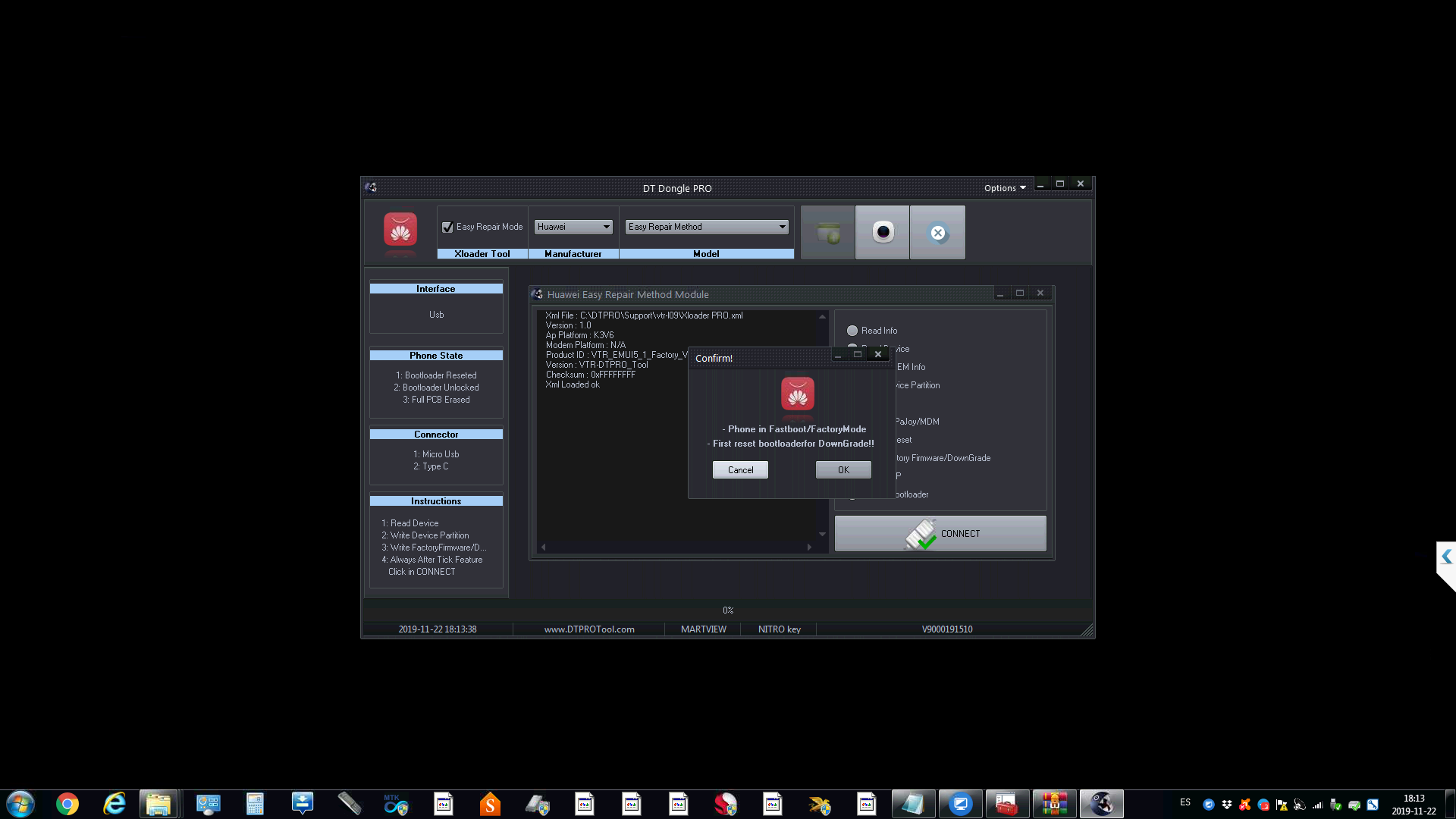Click the Firmware/DownGrade option label

[x=943, y=458]
